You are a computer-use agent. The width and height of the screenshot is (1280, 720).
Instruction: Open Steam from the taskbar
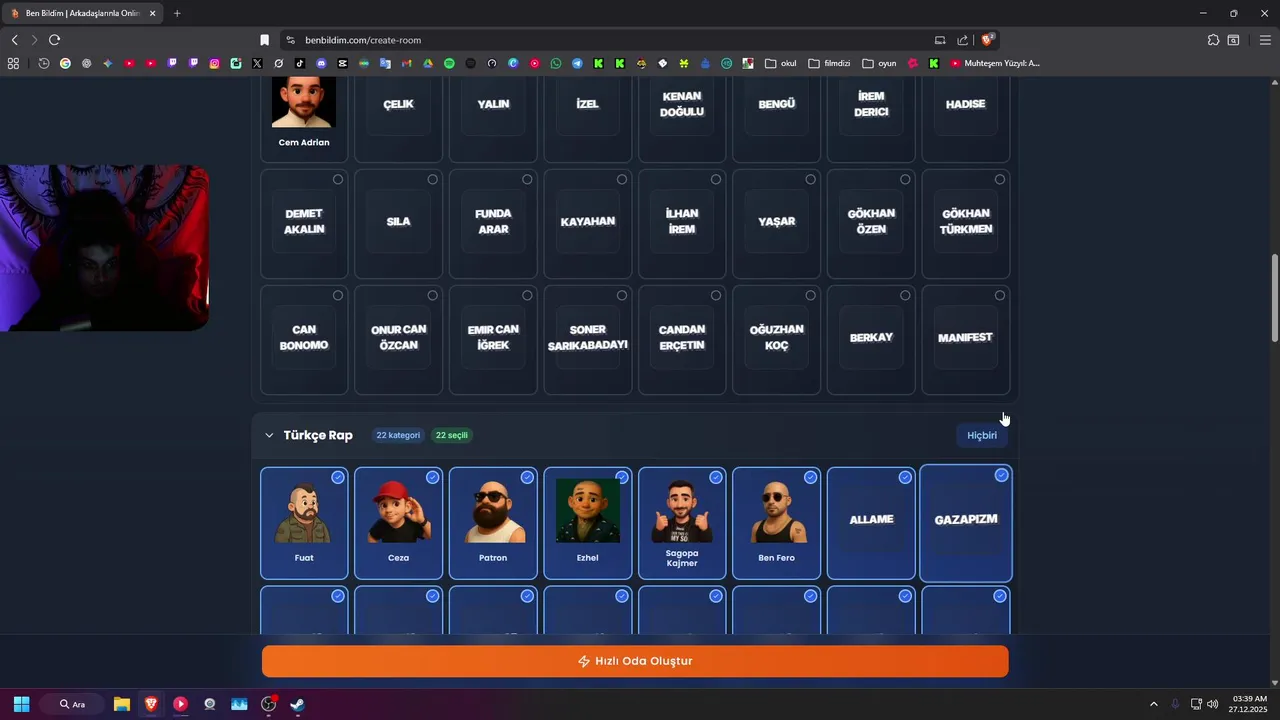[298, 704]
